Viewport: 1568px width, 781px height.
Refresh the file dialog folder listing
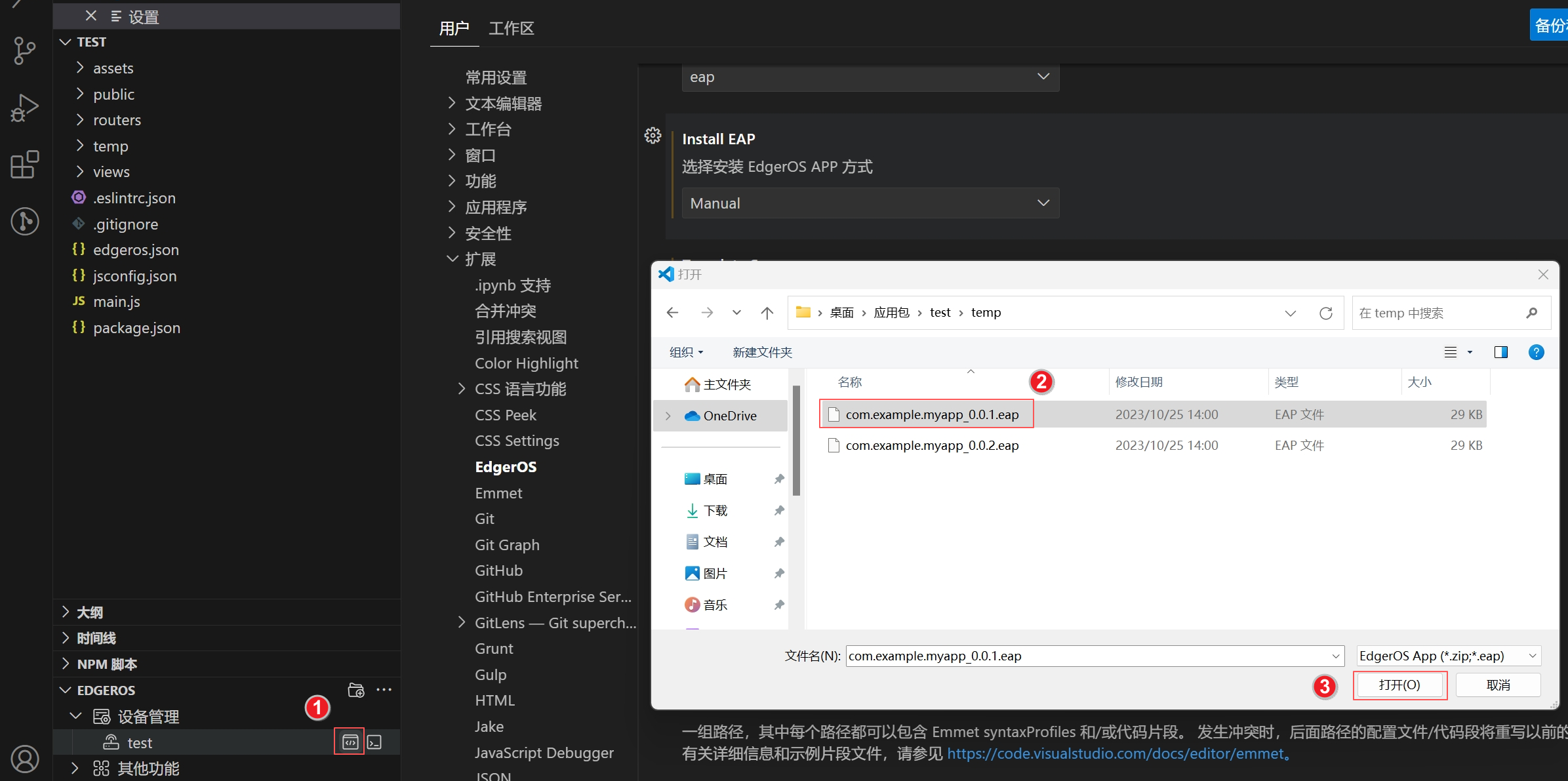pos(1325,313)
